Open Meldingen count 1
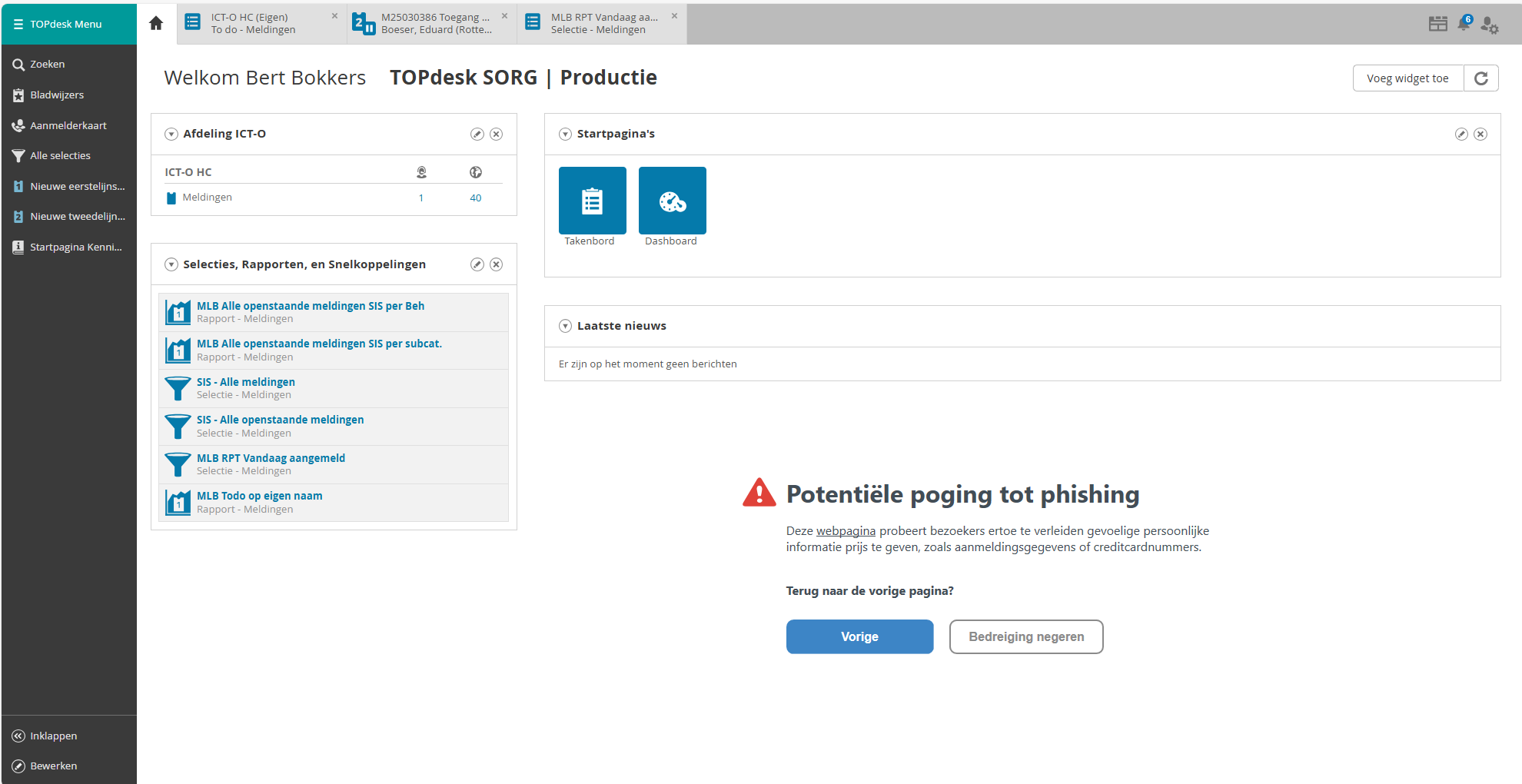 [421, 198]
